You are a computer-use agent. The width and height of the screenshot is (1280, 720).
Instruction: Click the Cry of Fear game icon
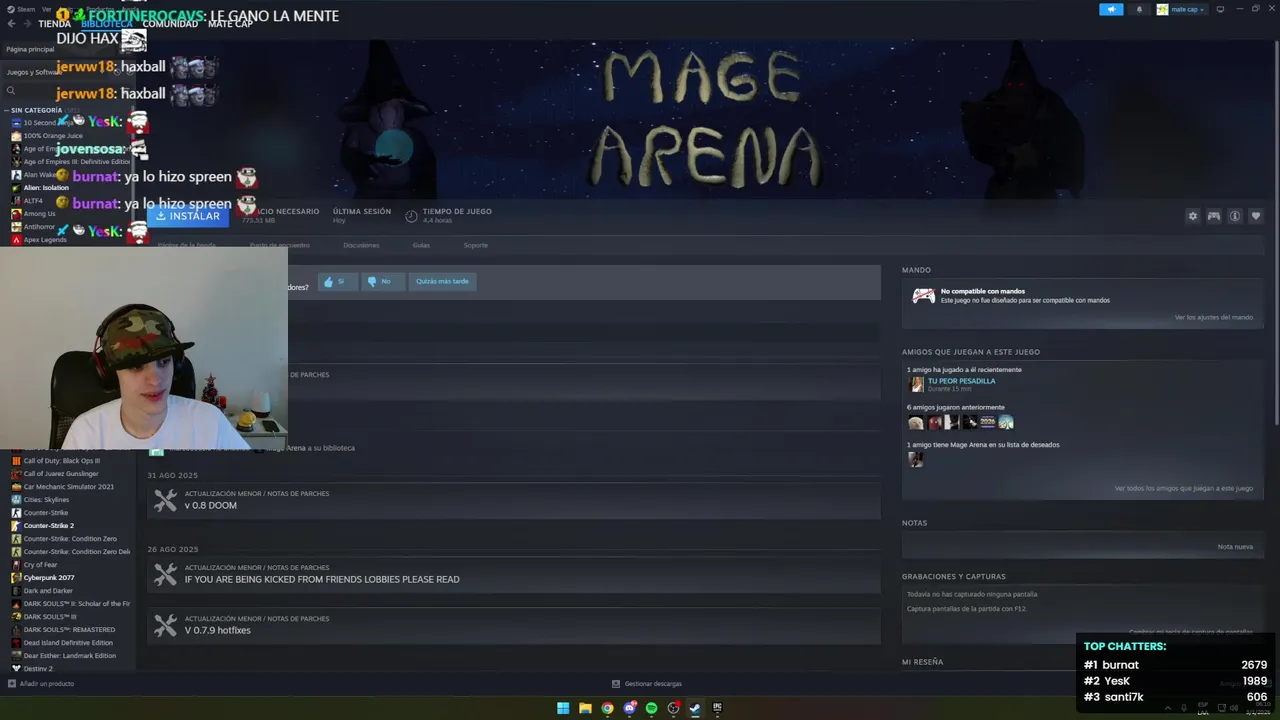16,565
